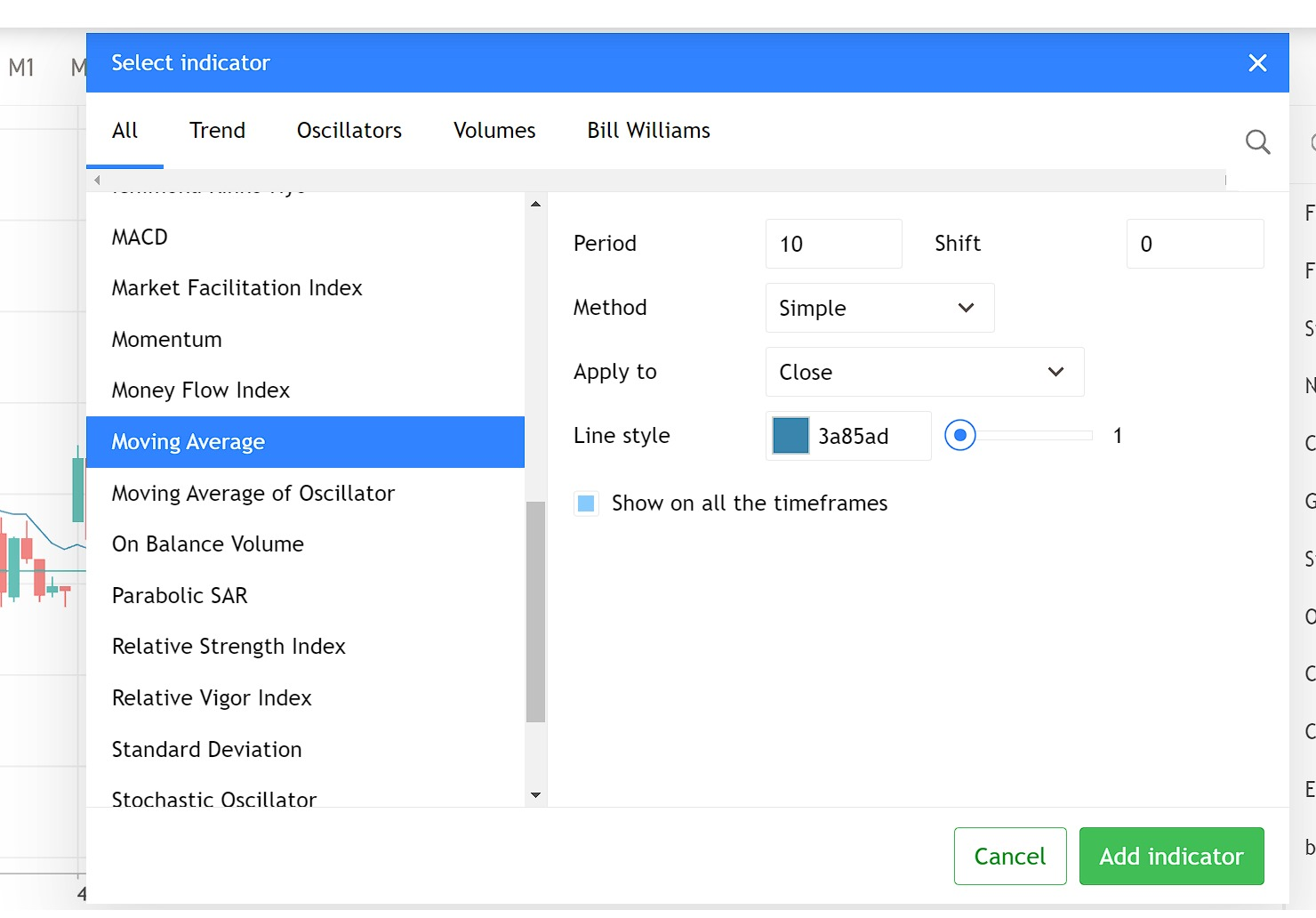Image resolution: width=1316 pixels, height=918 pixels.
Task: Toggle Show on all the timeframes checkbox
Action: (x=586, y=503)
